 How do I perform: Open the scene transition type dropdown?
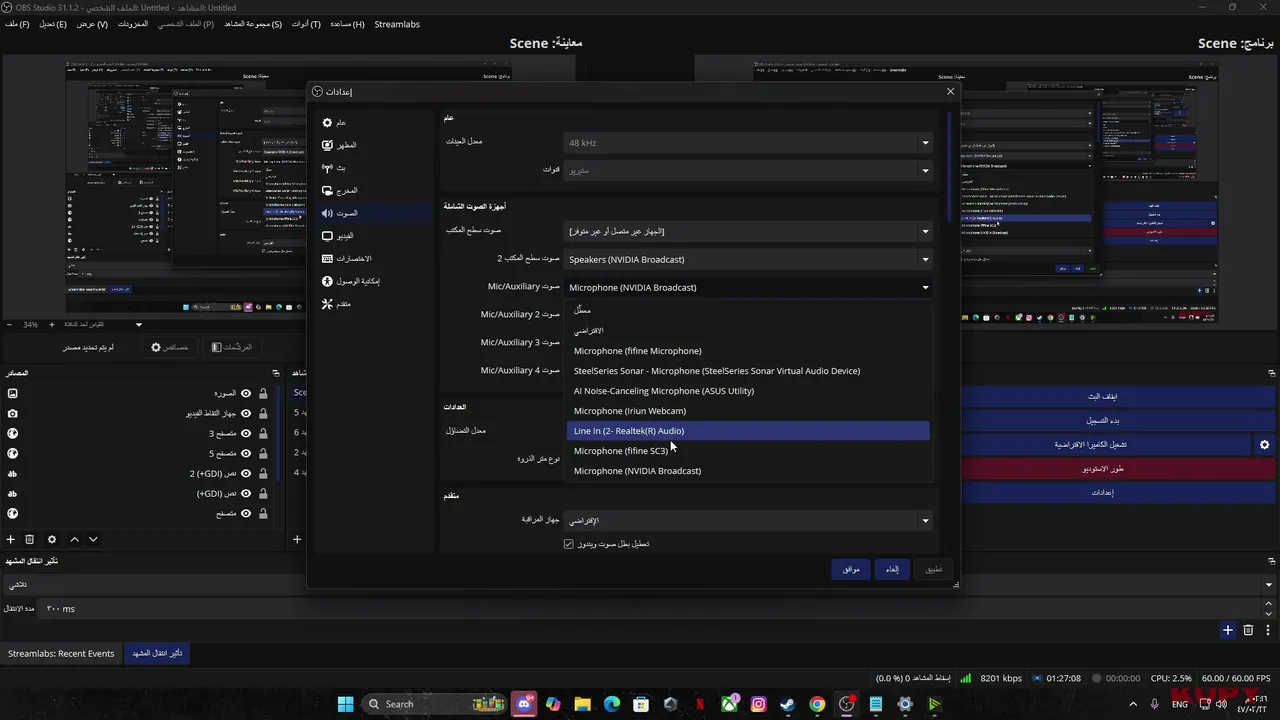[639, 584]
